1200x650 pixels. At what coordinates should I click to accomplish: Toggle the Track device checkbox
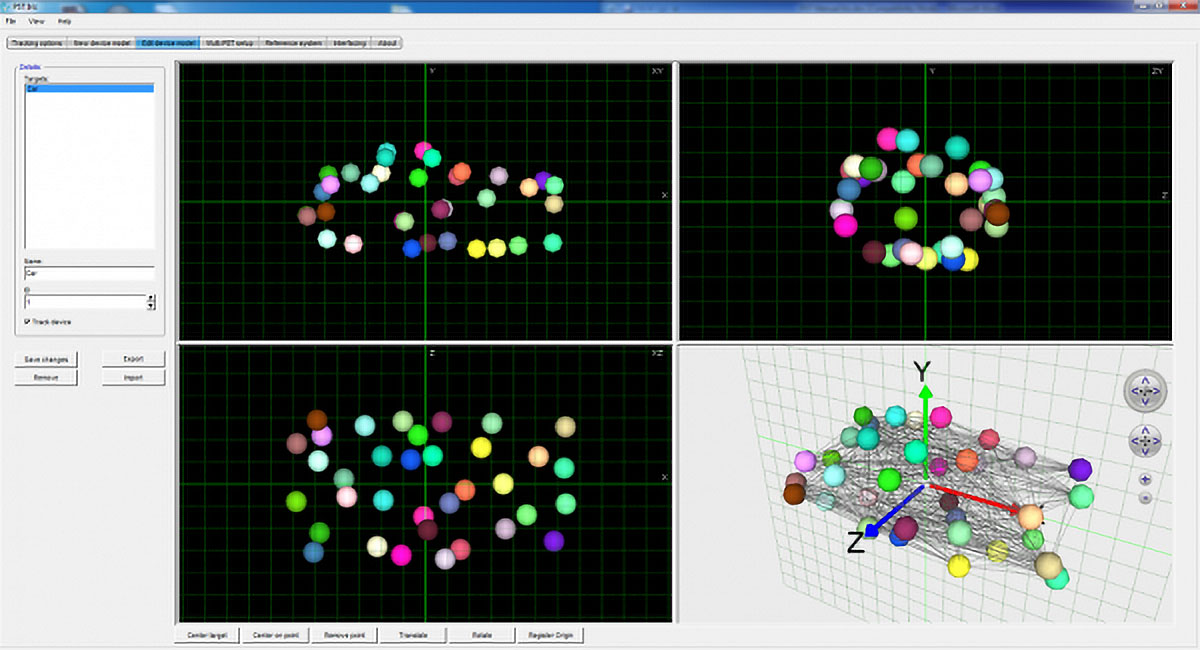pyautogui.click(x=28, y=322)
